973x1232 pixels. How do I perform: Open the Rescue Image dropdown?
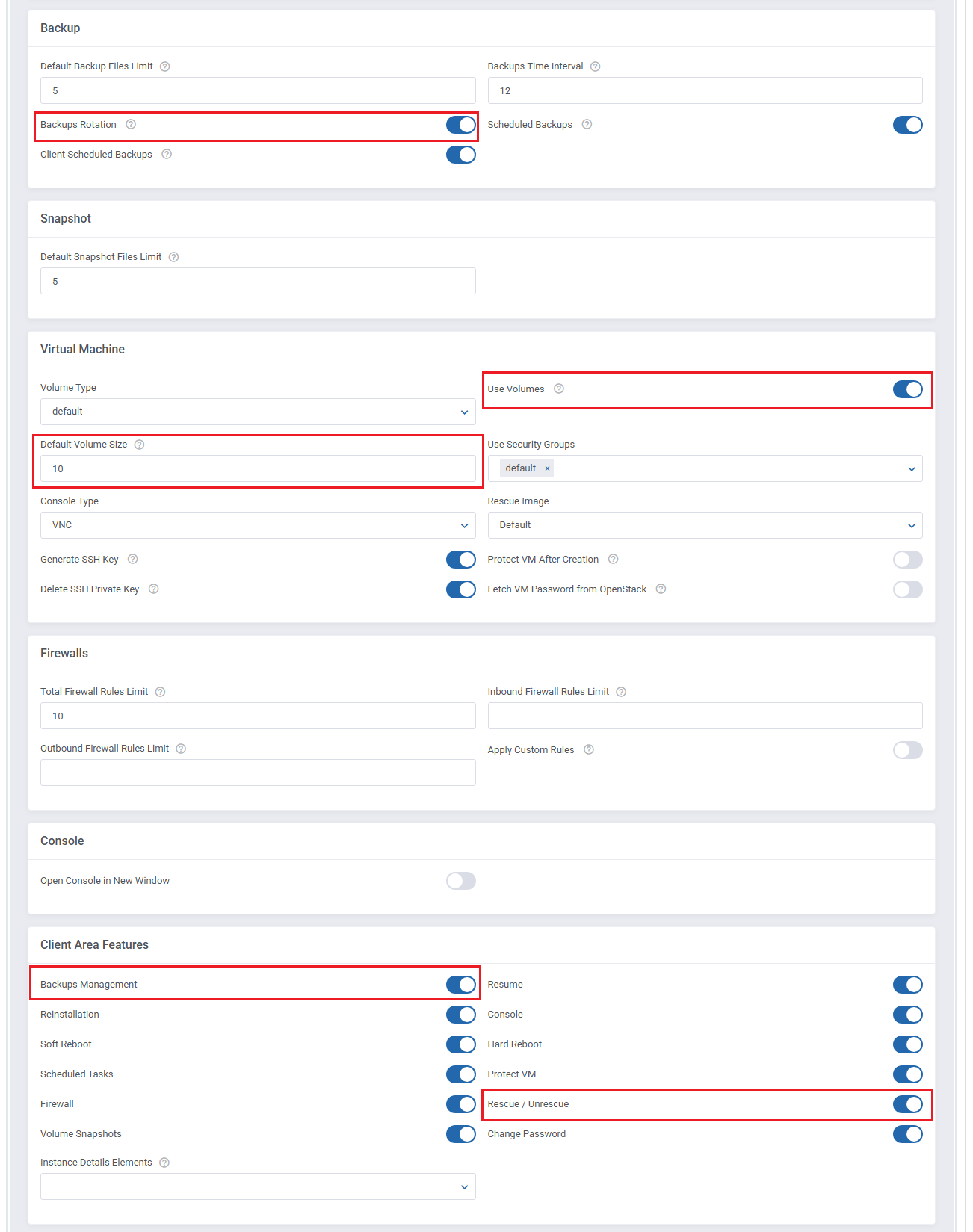coord(704,525)
